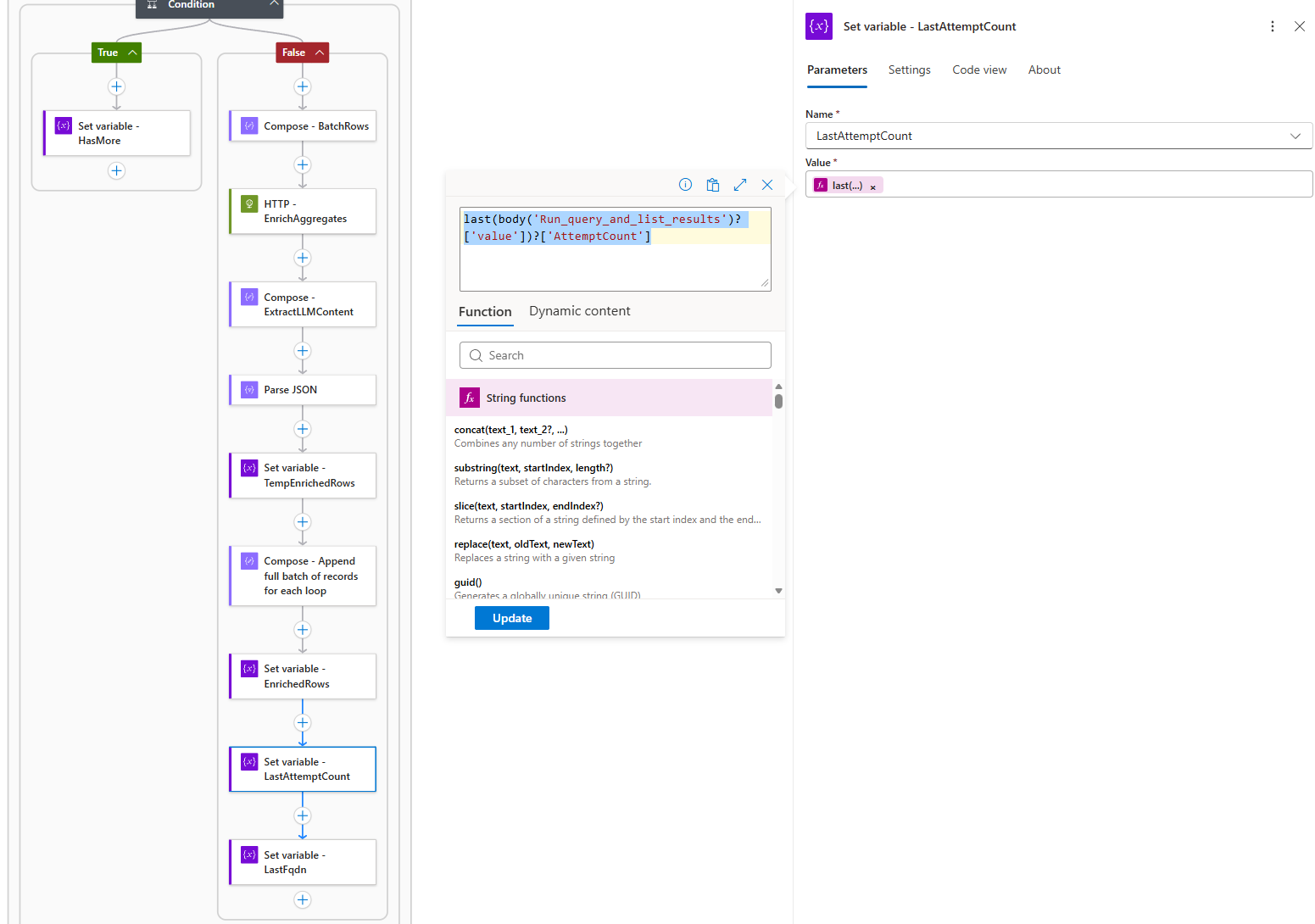Click the Update button
The width and height of the screenshot is (1315, 924).
pos(511,618)
